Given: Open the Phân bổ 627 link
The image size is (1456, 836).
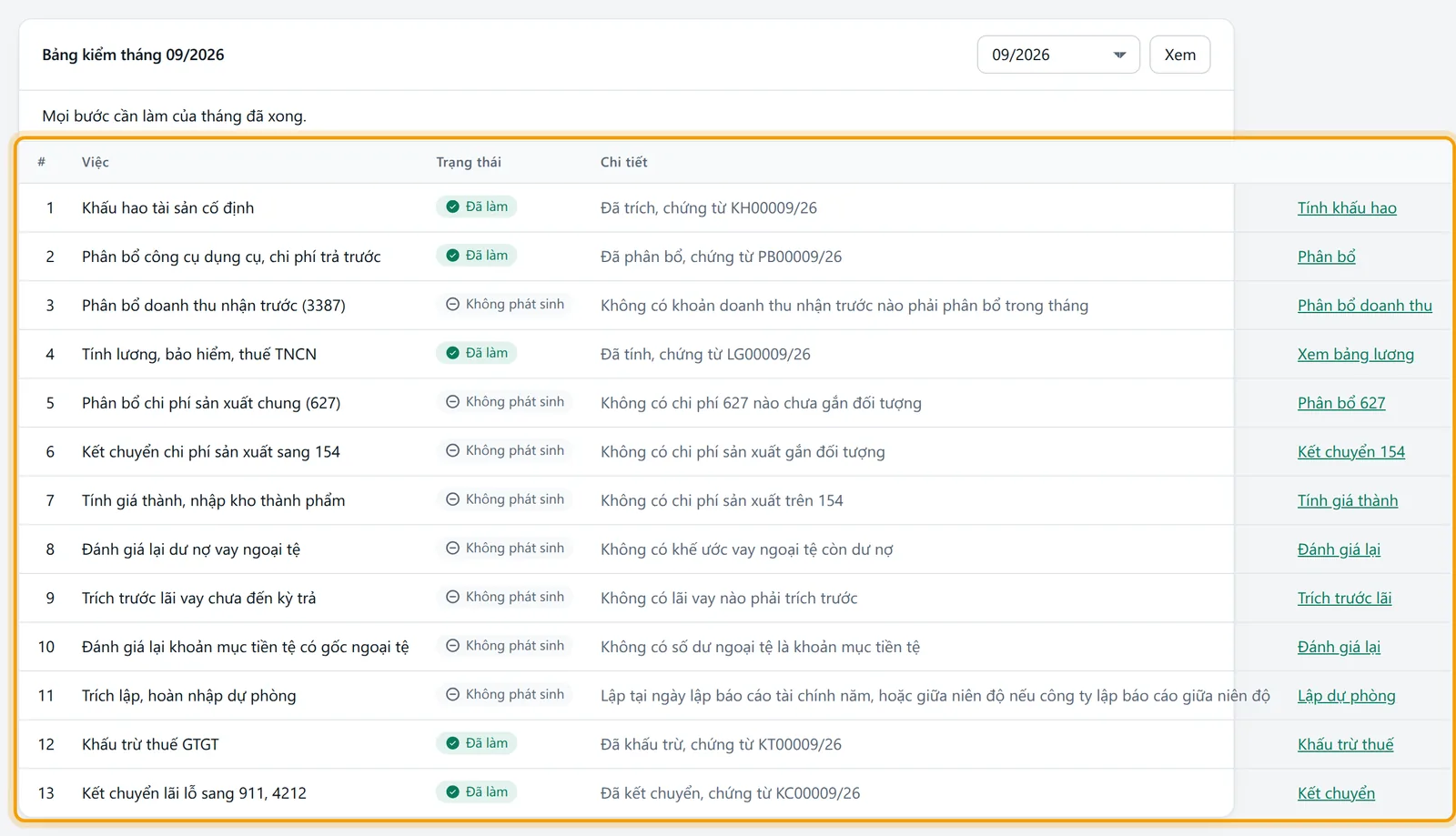Looking at the screenshot, I should click(x=1341, y=403).
